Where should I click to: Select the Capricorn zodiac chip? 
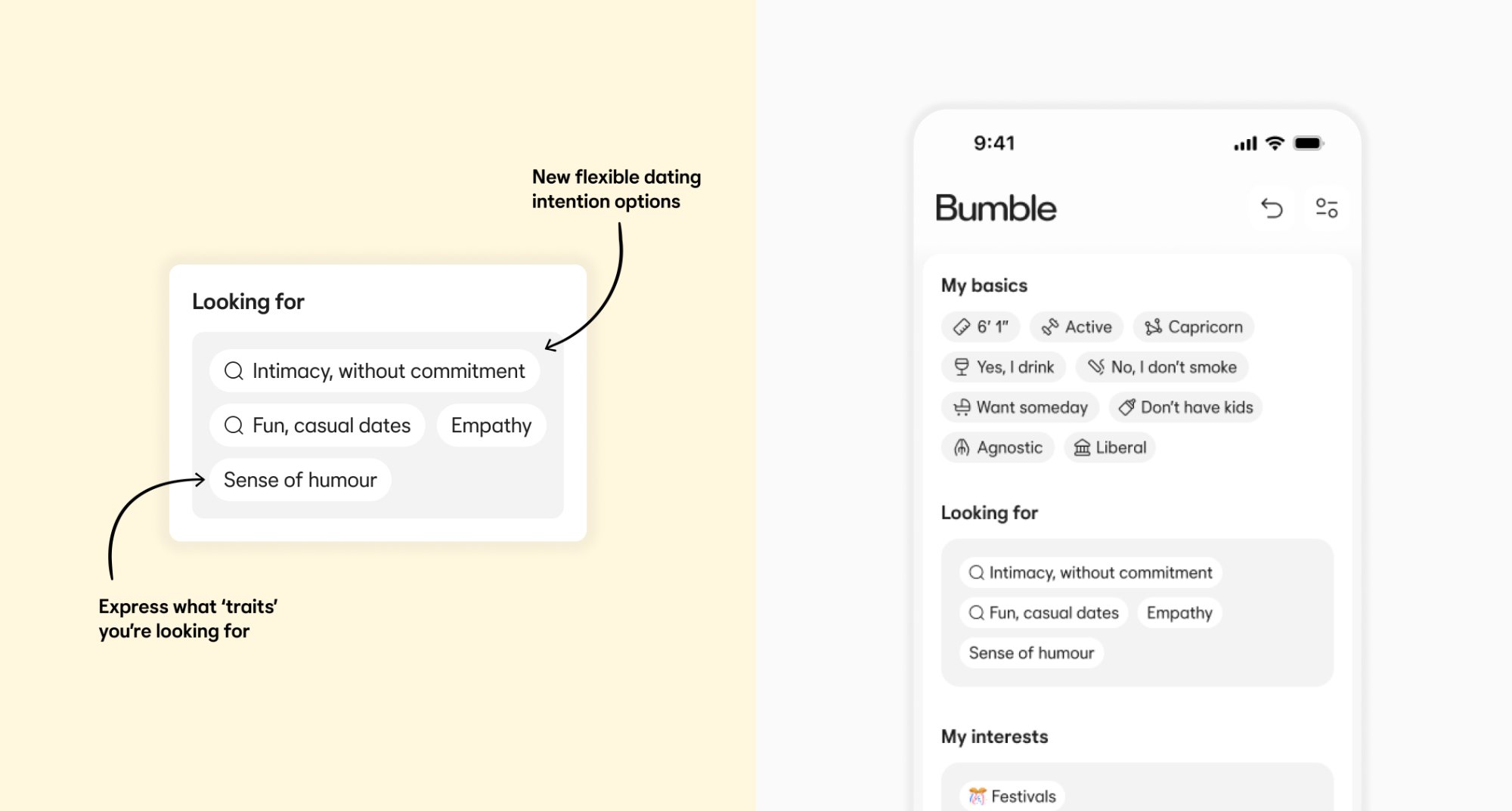(x=1193, y=327)
